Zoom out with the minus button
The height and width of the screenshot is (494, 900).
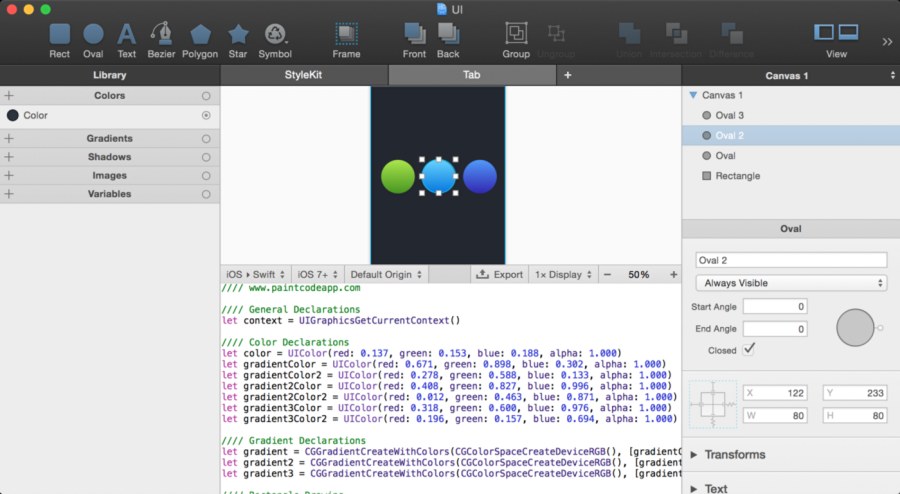click(607, 275)
